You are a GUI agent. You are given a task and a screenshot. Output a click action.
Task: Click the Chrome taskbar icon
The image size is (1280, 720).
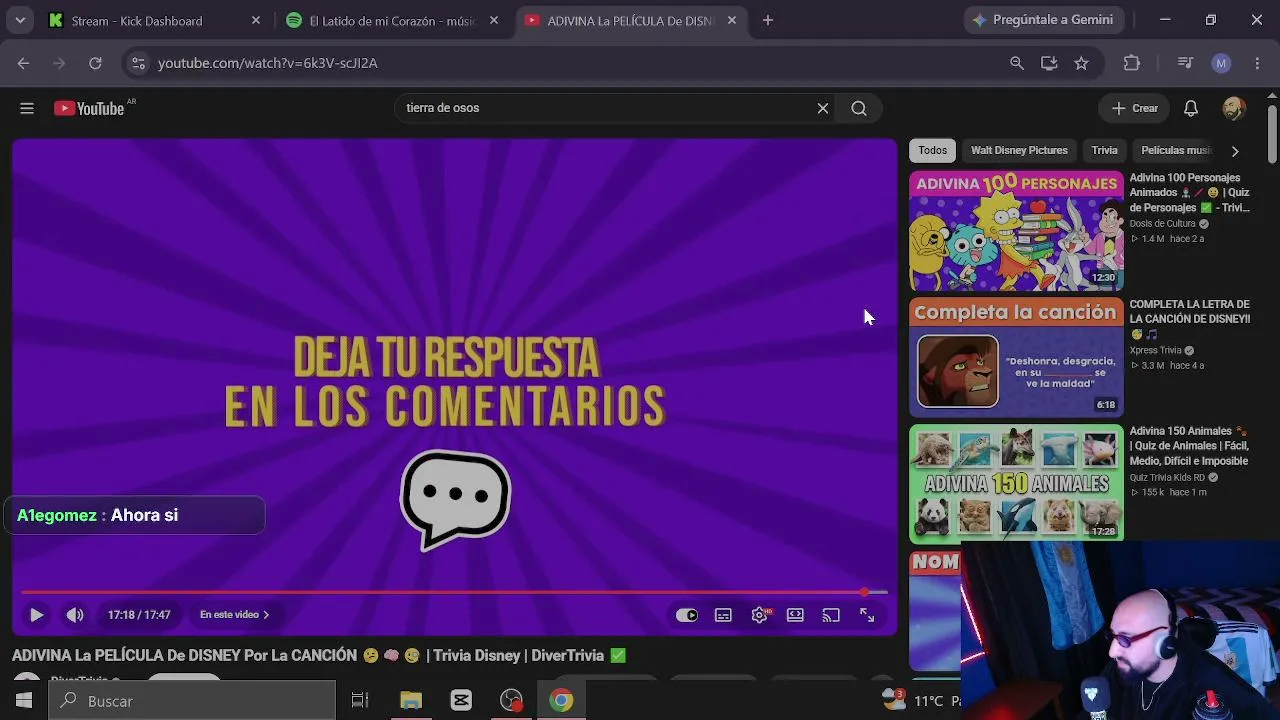pyautogui.click(x=561, y=701)
